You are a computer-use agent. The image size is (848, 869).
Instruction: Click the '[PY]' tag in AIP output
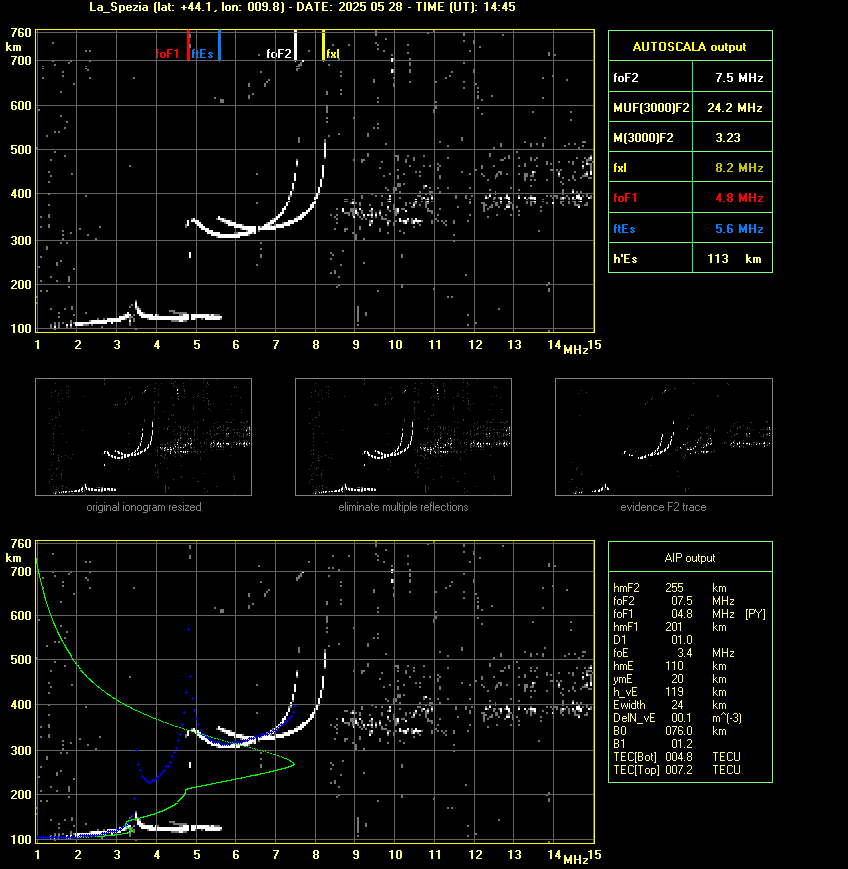click(x=755, y=614)
